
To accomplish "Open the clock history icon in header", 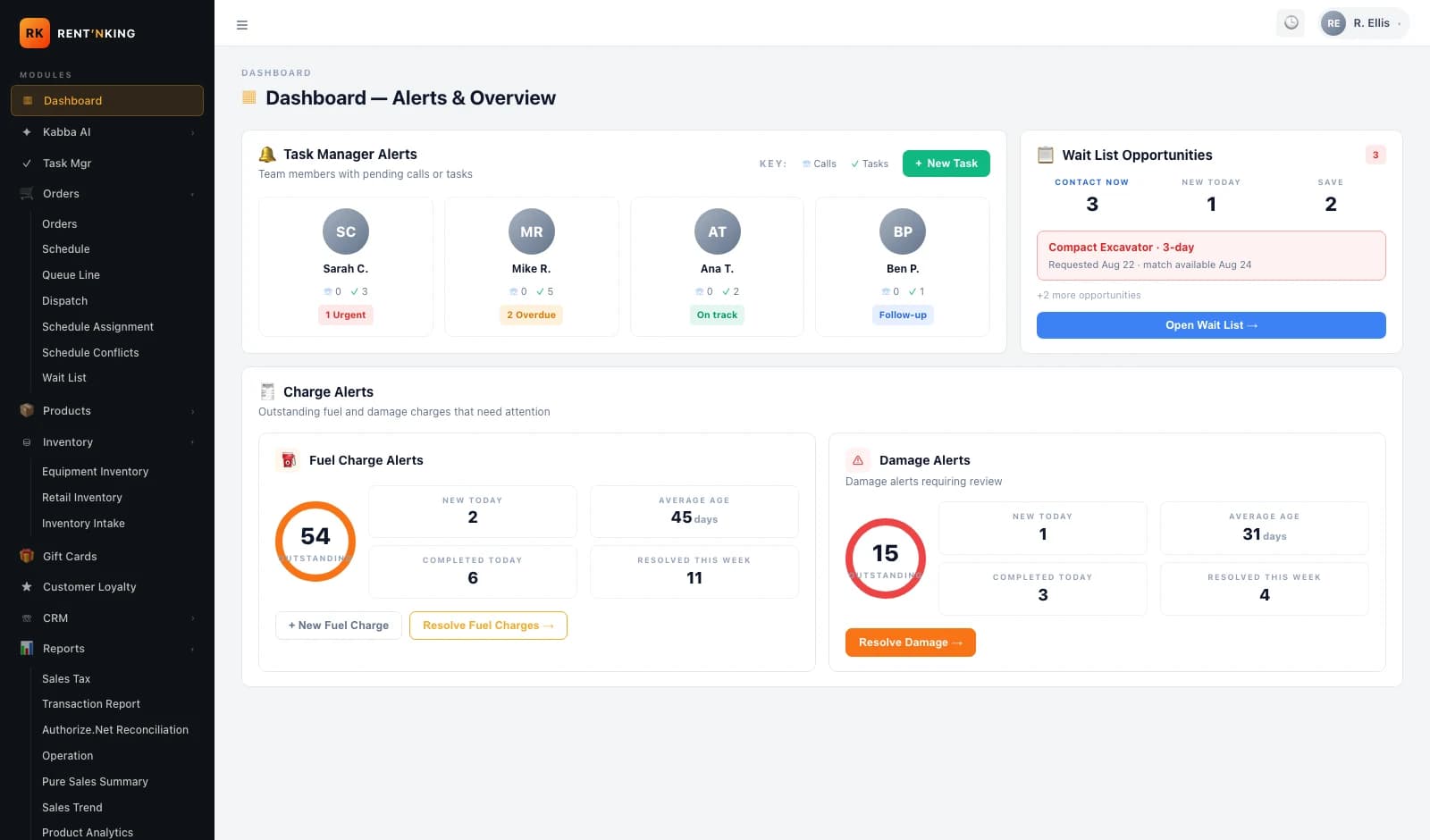I will point(1291,23).
